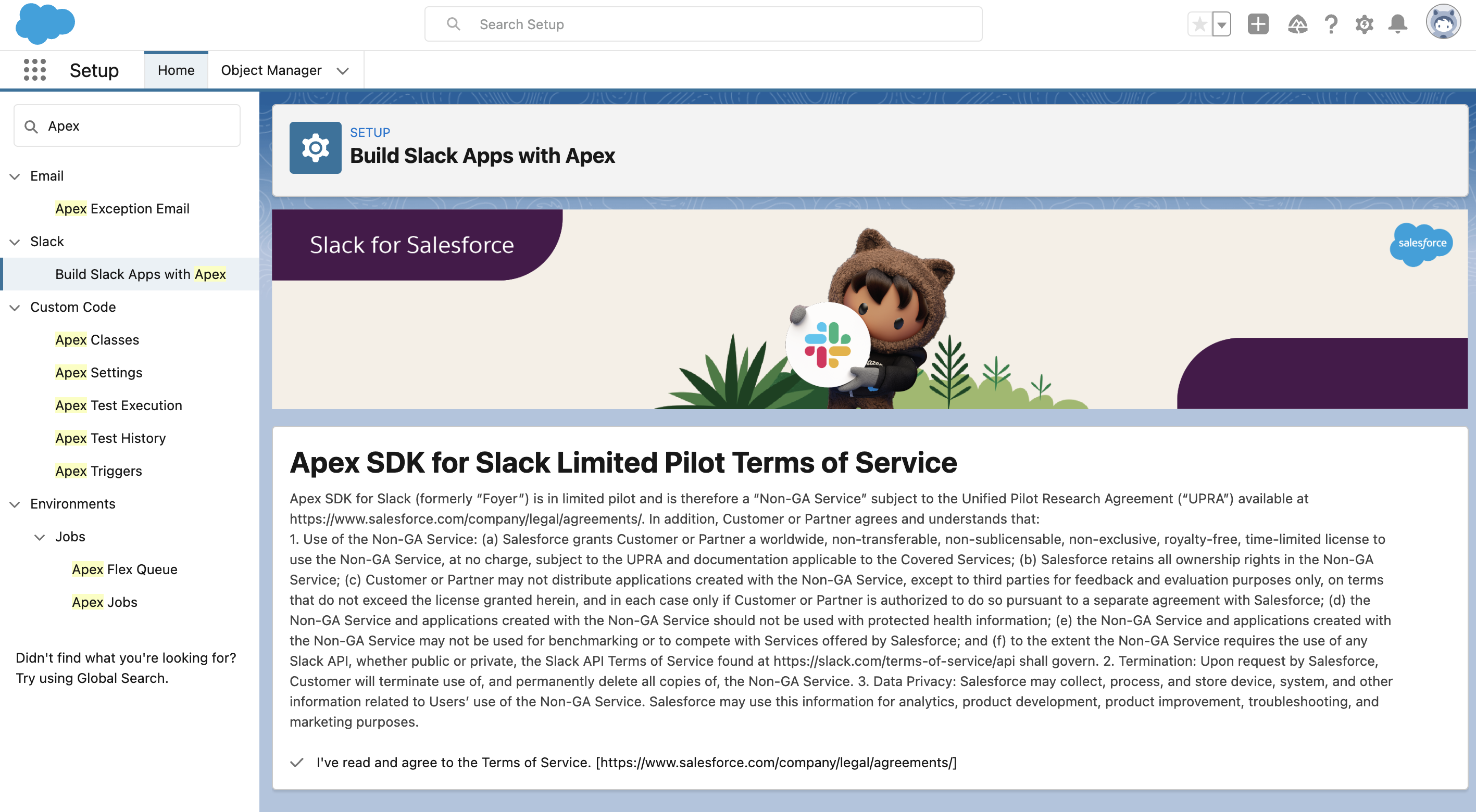
Task: Click the Setup app name label
Action: pos(94,70)
